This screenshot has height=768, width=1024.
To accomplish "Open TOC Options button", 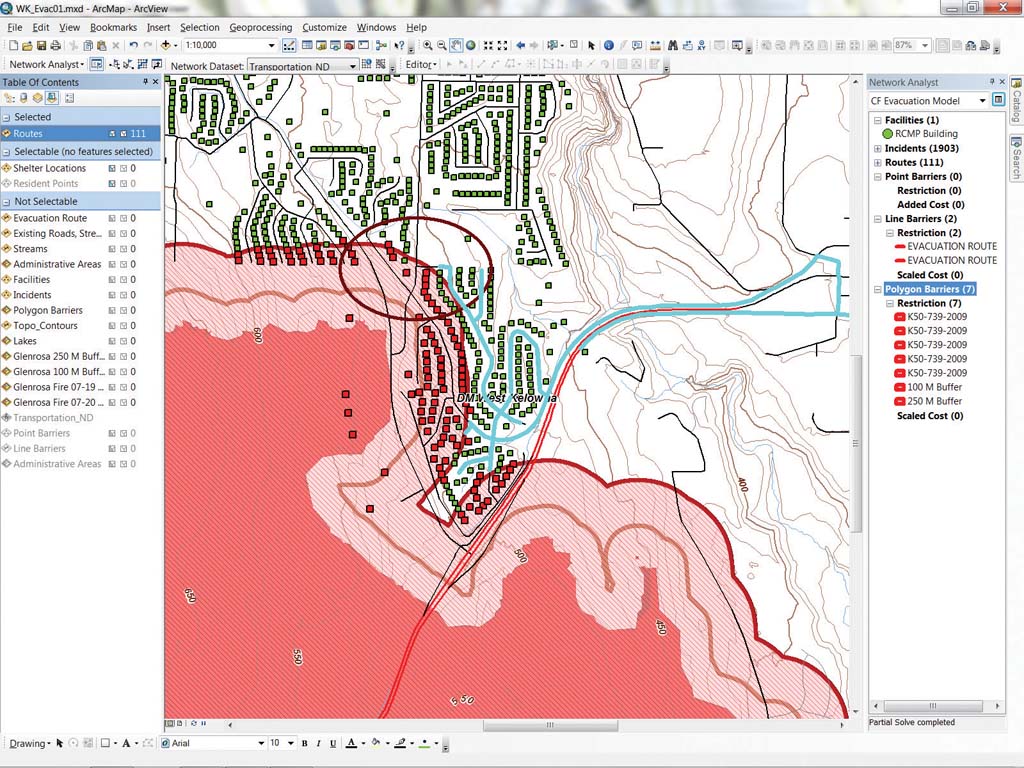I will (x=69, y=98).
